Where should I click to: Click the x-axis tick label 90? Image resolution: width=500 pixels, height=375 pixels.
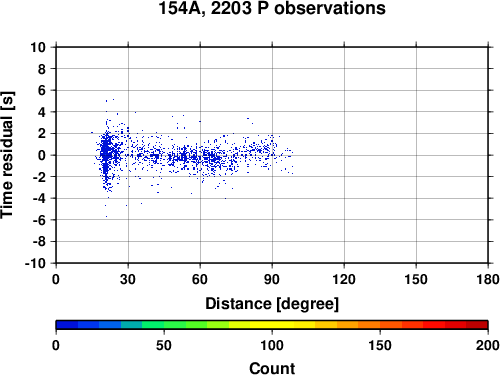click(x=272, y=279)
